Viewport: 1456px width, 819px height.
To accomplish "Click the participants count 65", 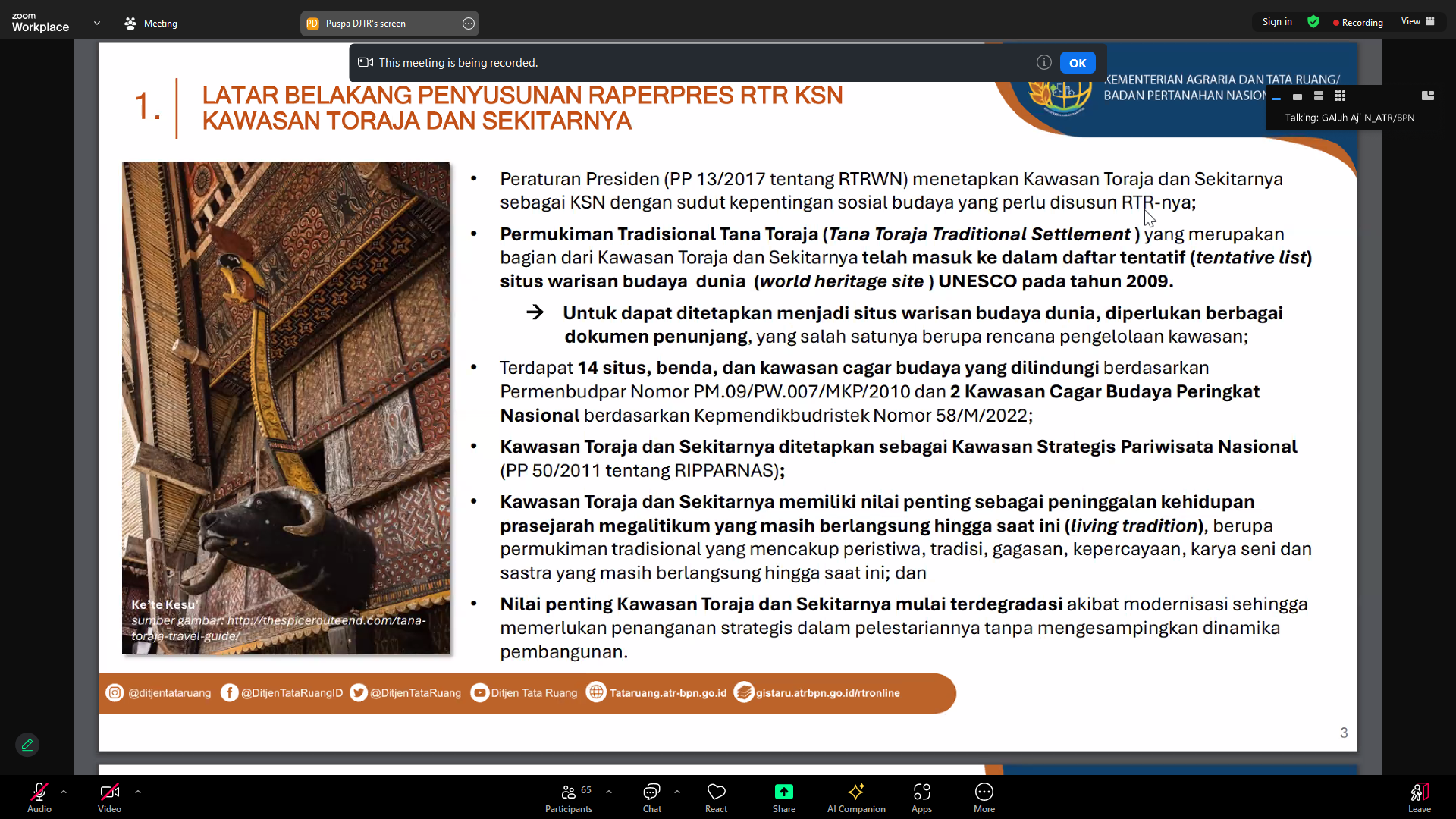I will (586, 789).
